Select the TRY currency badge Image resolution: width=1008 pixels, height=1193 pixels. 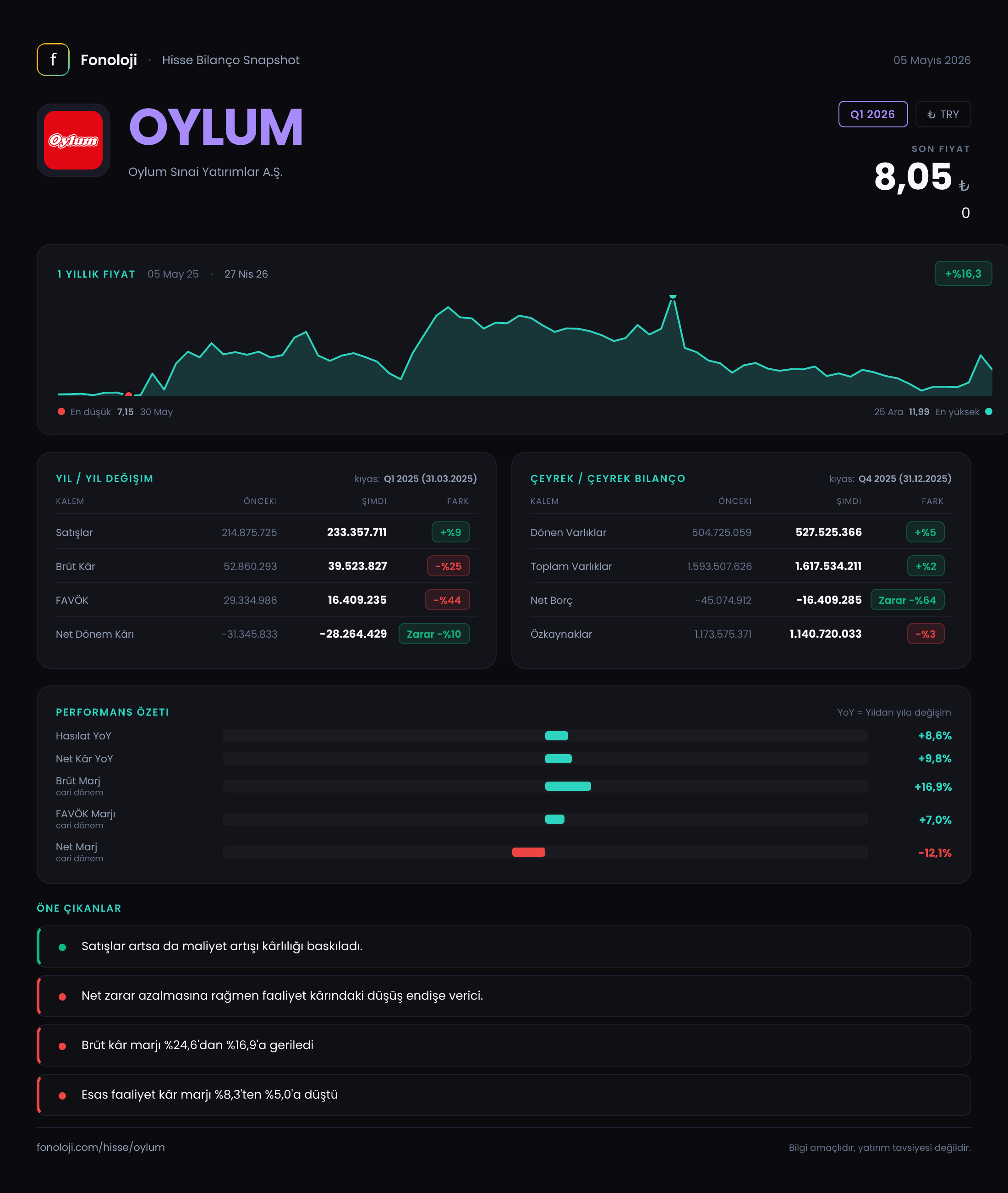[x=943, y=114]
